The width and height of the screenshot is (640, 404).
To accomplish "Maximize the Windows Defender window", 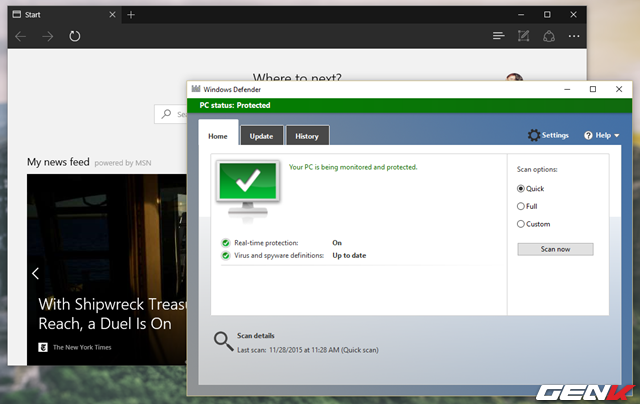I will pyautogui.click(x=593, y=89).
